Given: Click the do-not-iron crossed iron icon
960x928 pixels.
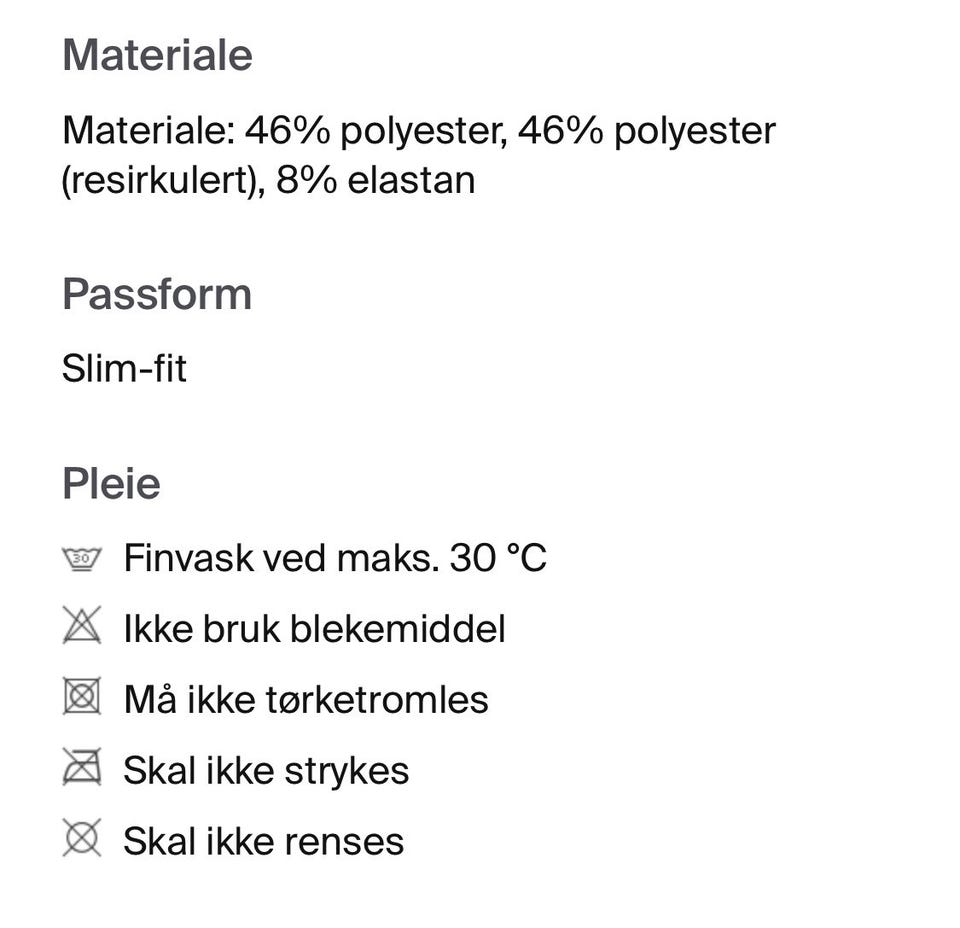Looking at the screenshot, I should point(82,768).
